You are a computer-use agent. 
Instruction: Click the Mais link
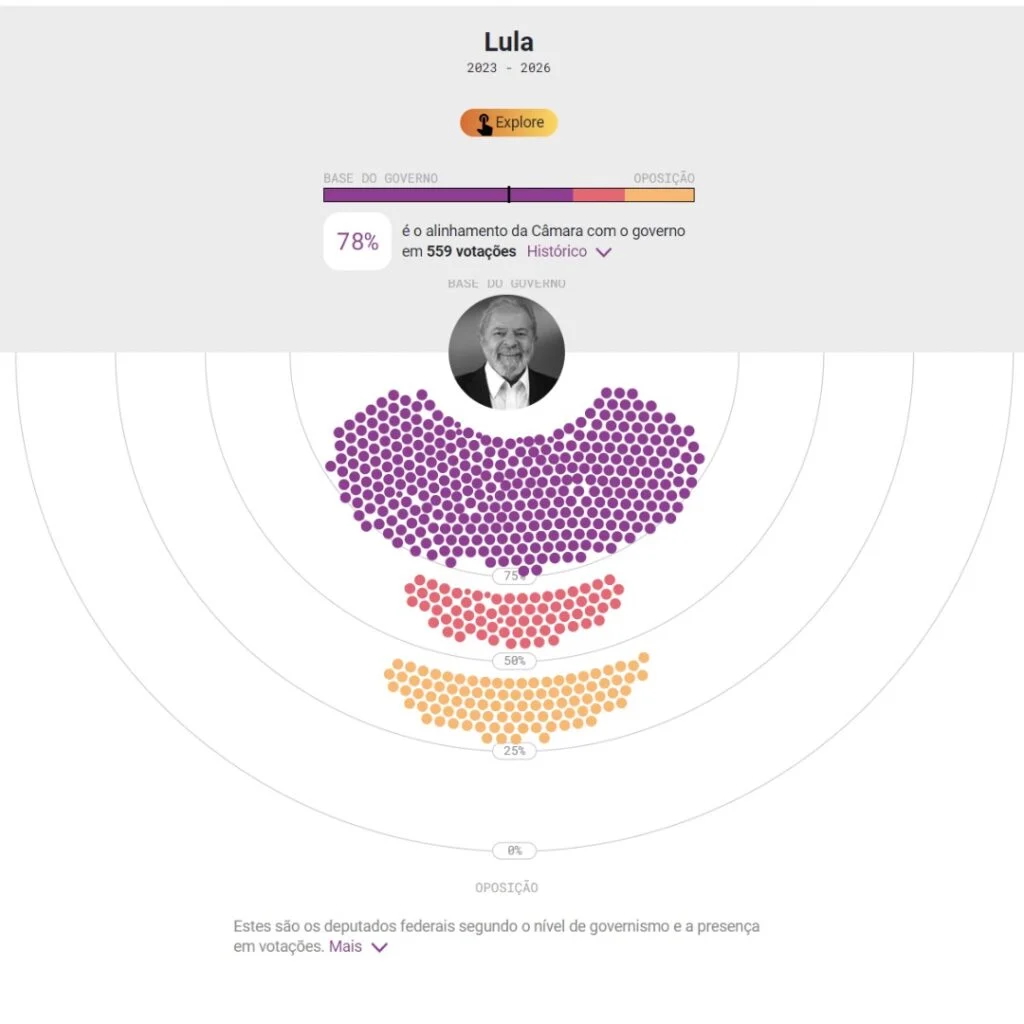coord(345,946)
